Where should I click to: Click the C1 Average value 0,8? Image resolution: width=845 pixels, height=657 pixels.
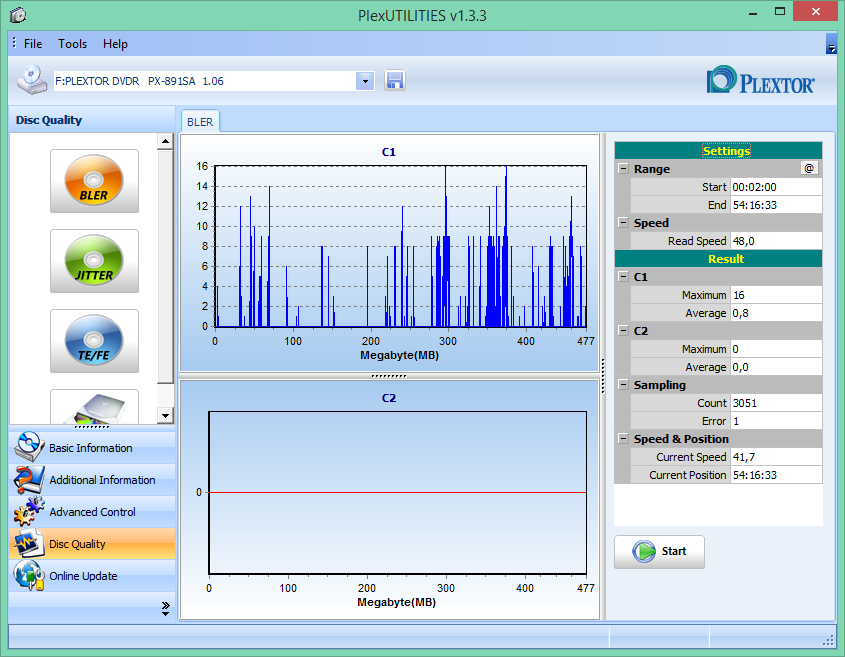point(776,313)
